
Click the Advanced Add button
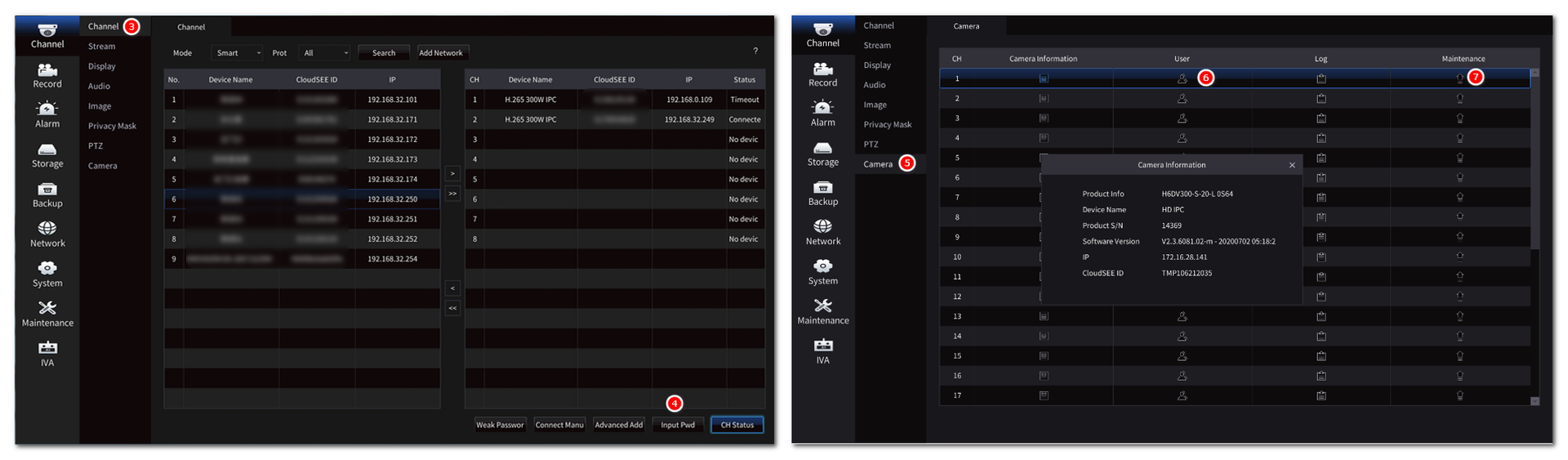(x=618, y=425)
